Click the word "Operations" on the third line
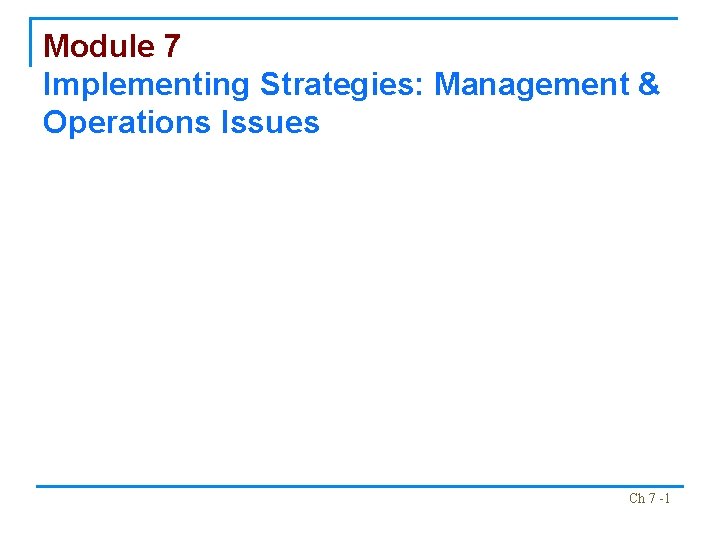The width and height of the screenshot is (720, 540). coord(119,123)
